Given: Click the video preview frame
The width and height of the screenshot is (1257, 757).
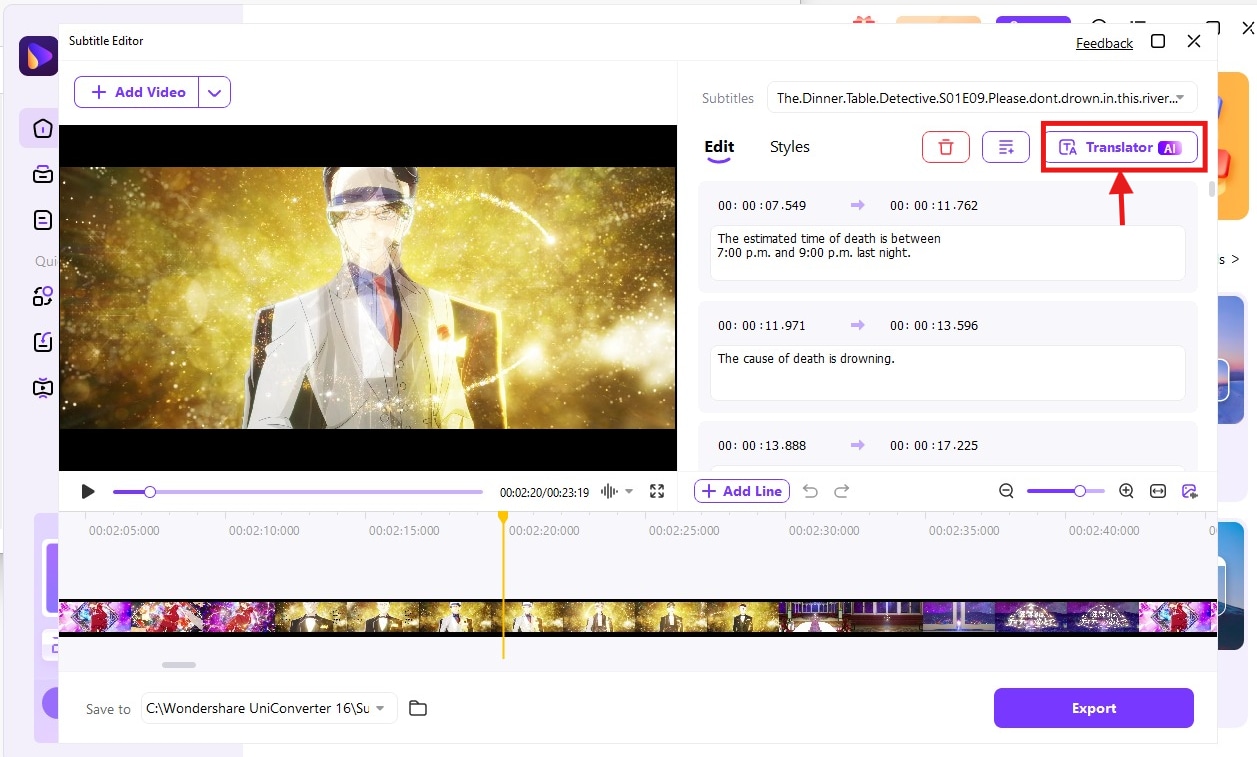Looking at the screenshot, I should click(368, 298).
